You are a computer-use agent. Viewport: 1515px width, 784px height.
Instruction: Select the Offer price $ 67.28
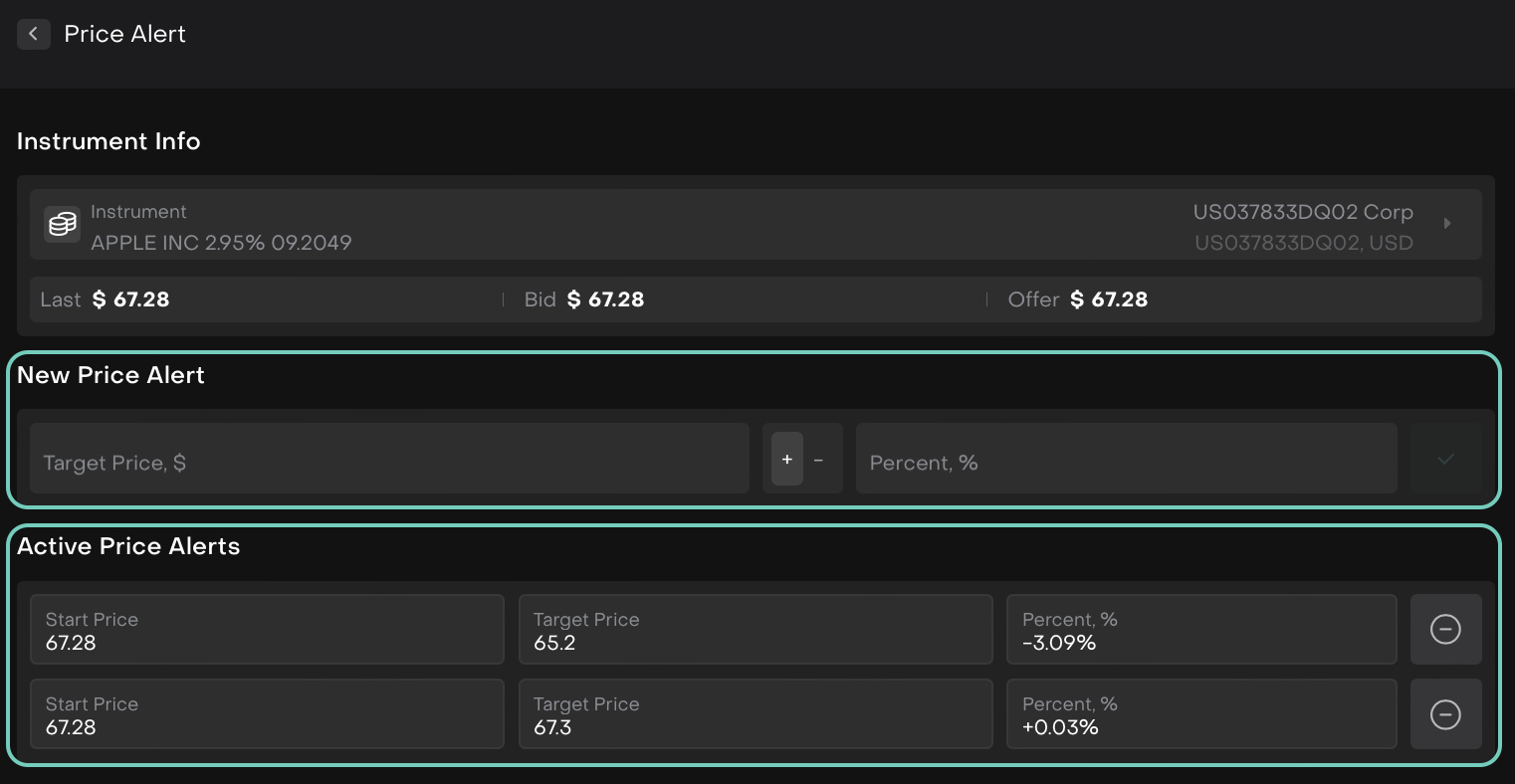[1108, 299]
